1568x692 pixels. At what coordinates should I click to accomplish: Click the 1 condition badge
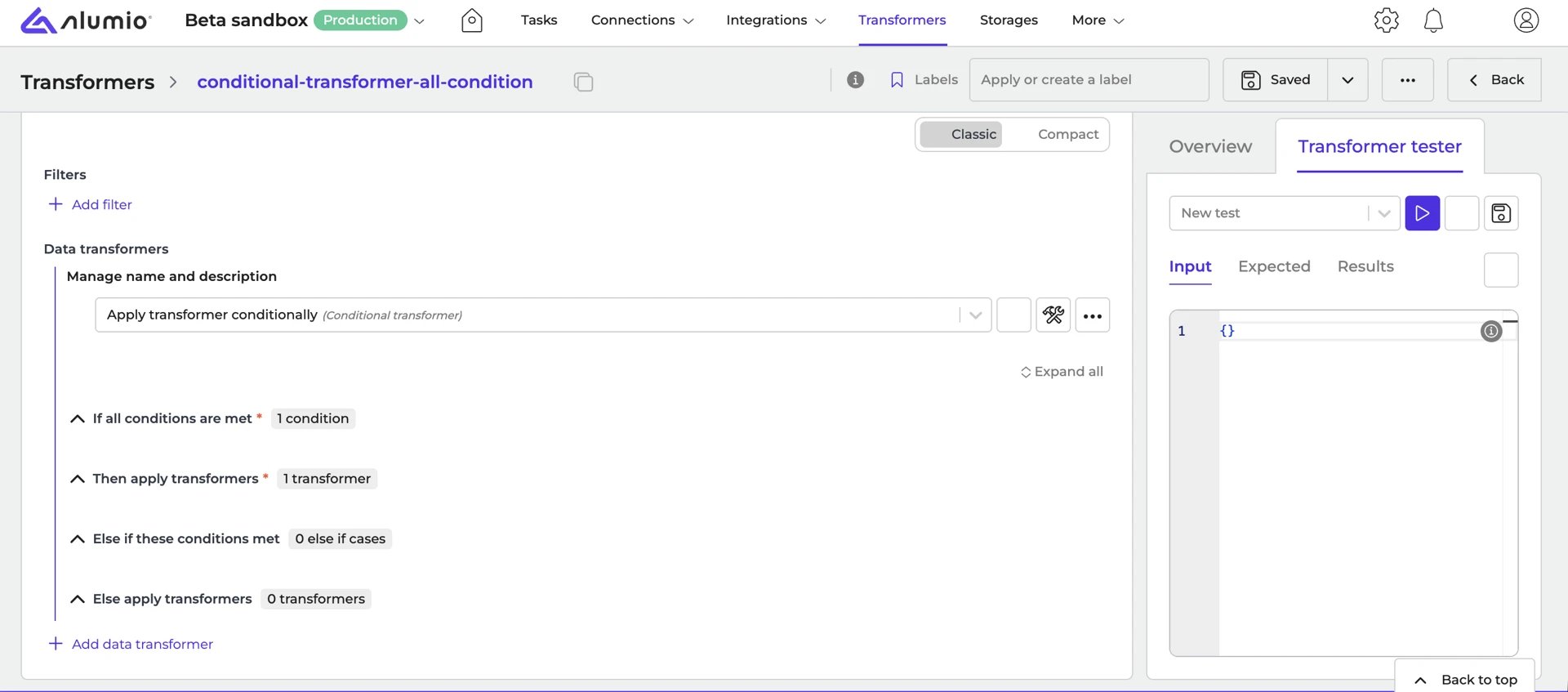click(x=313, y=418)
